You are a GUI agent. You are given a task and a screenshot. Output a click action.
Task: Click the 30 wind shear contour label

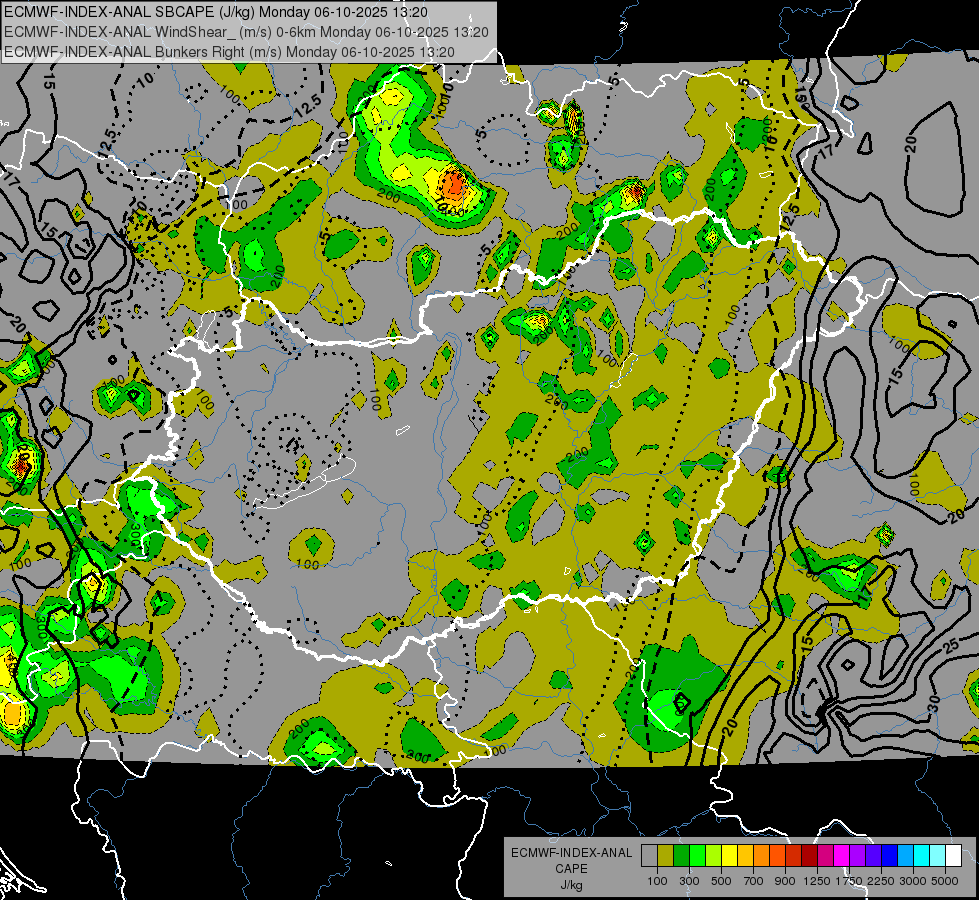click(x=934, y=703)
